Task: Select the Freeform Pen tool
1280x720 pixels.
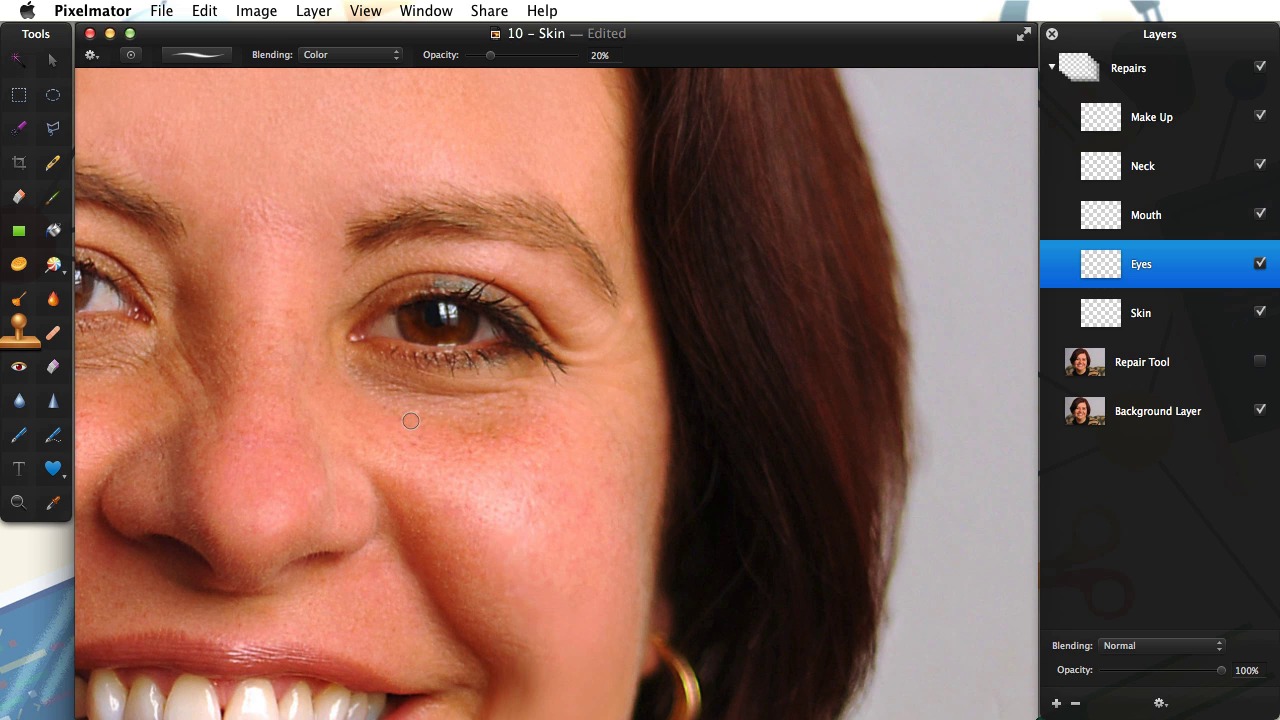Action: click(x=52, y=435)
